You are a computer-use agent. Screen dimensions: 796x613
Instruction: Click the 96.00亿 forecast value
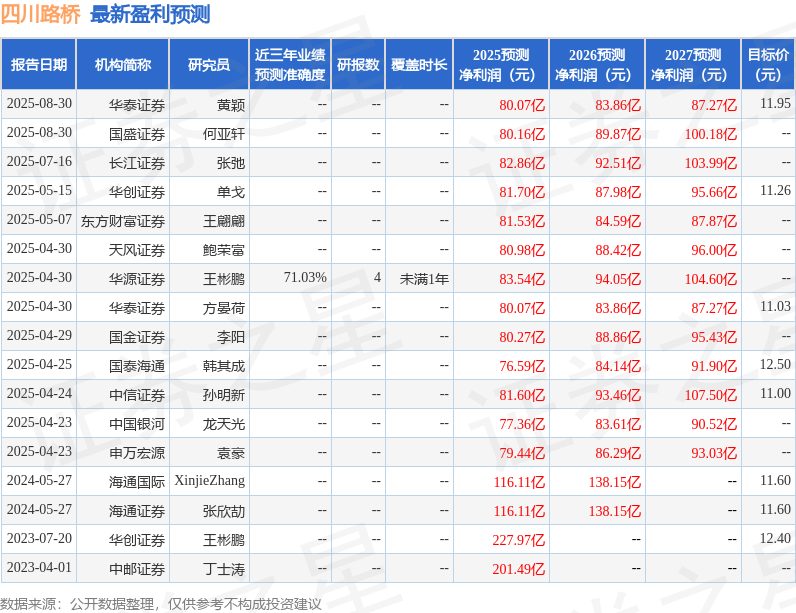[714, 250]
